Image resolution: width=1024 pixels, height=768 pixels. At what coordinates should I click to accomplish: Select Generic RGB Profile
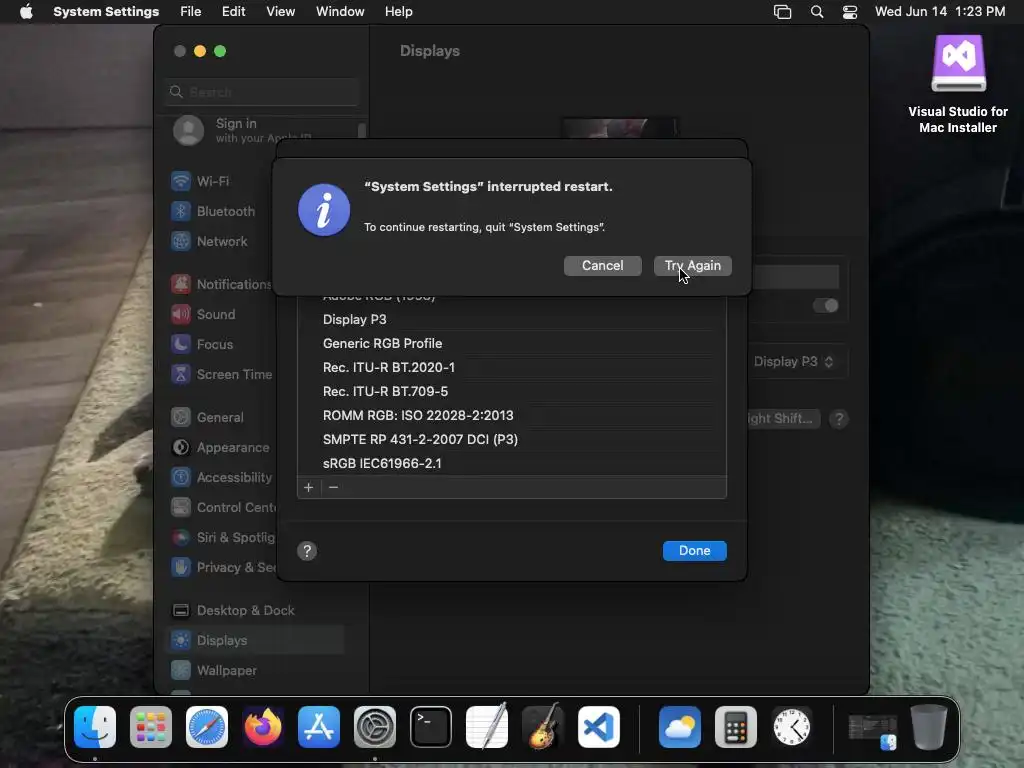click(512, 344)
